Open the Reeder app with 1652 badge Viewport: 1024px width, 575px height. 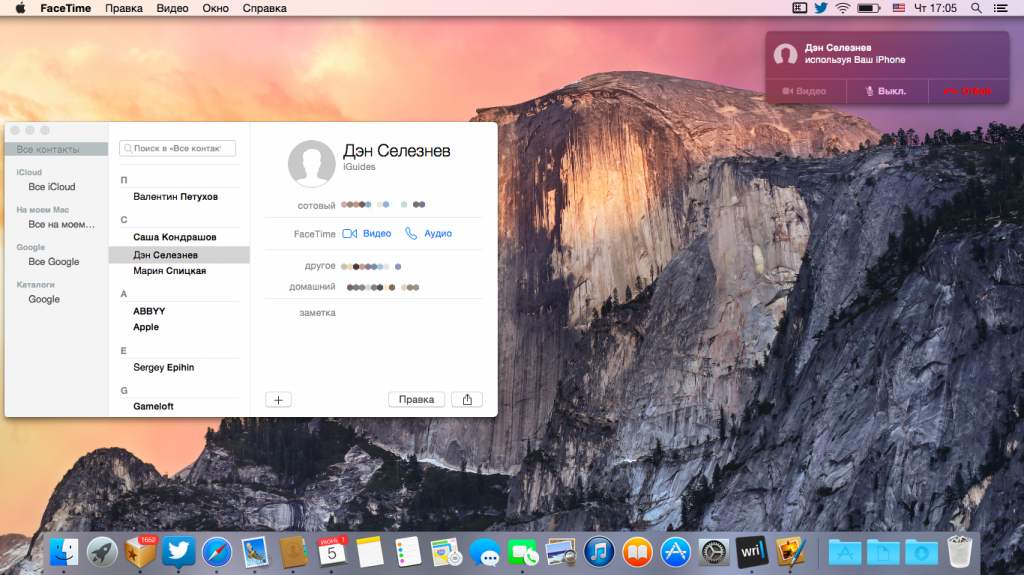coord(140,553)
